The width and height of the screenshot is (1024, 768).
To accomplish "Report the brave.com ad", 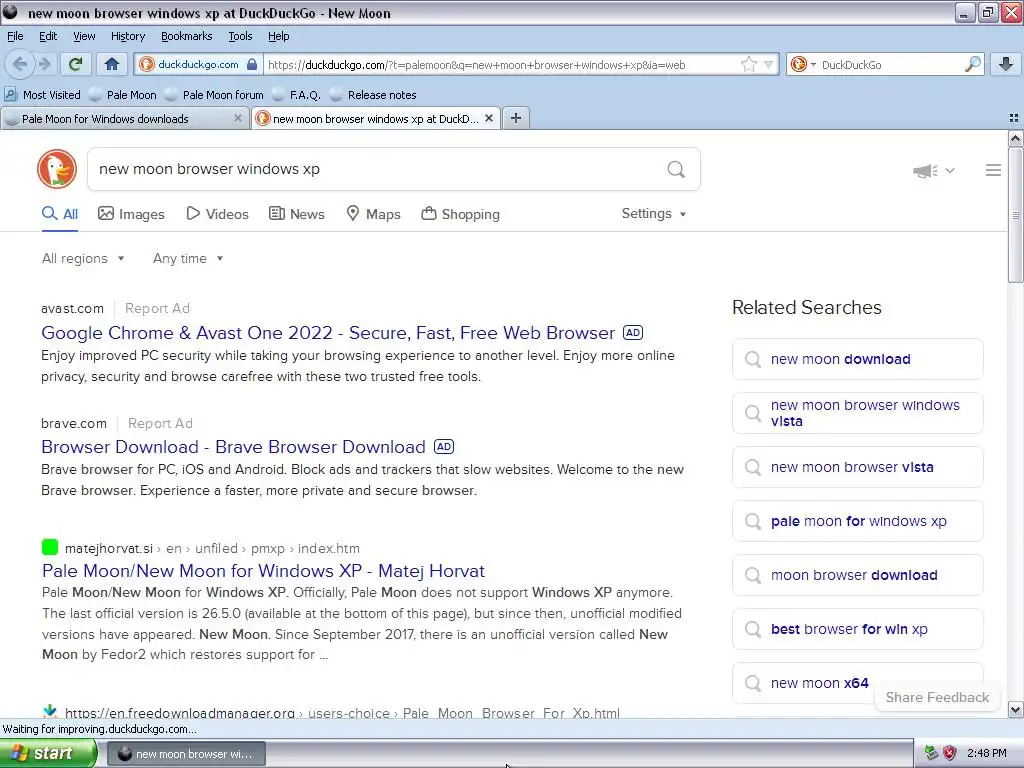I will [160, 423].
